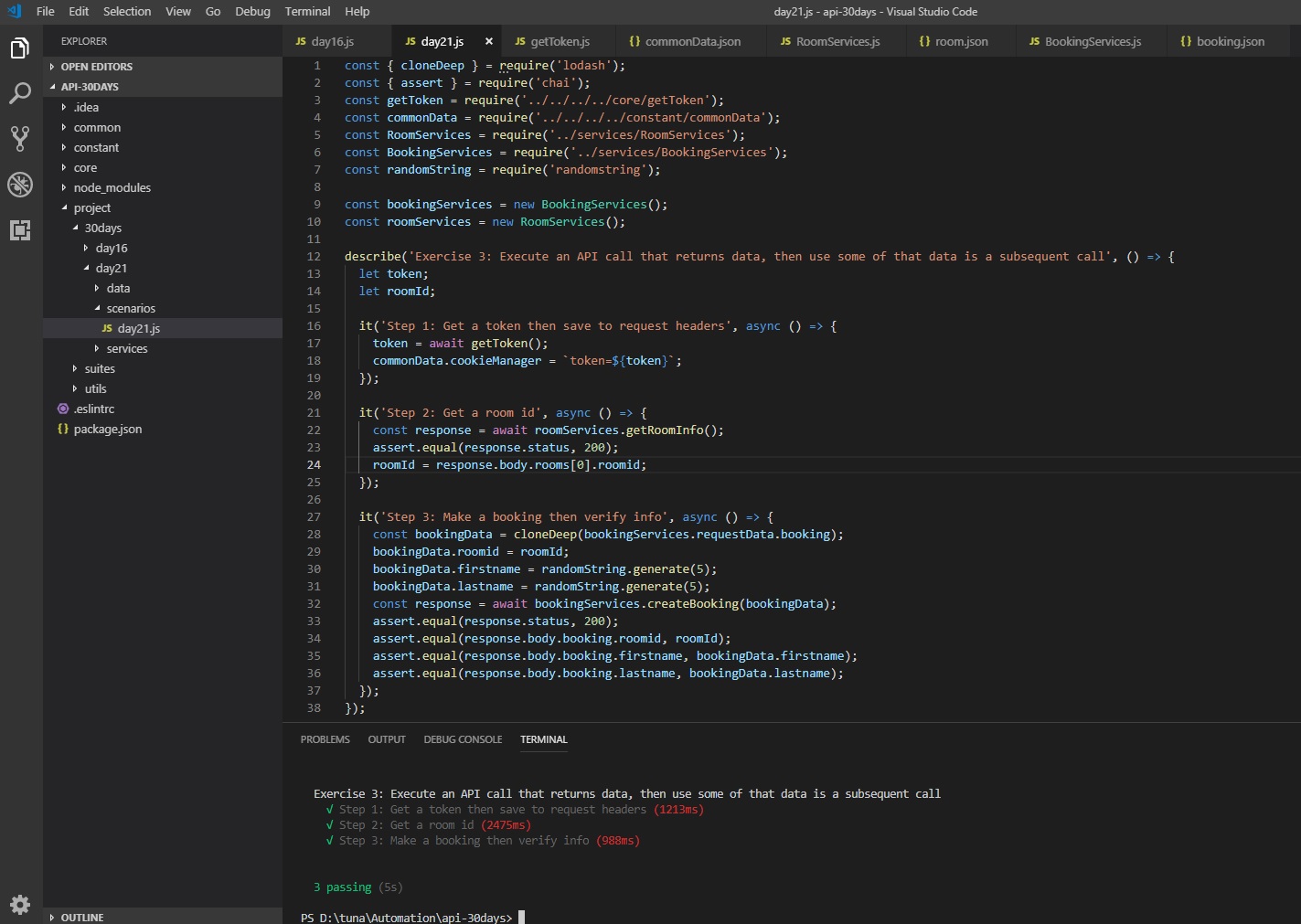Click the .eslintrc file icon

pyautogui.click(x=63, y=409)
